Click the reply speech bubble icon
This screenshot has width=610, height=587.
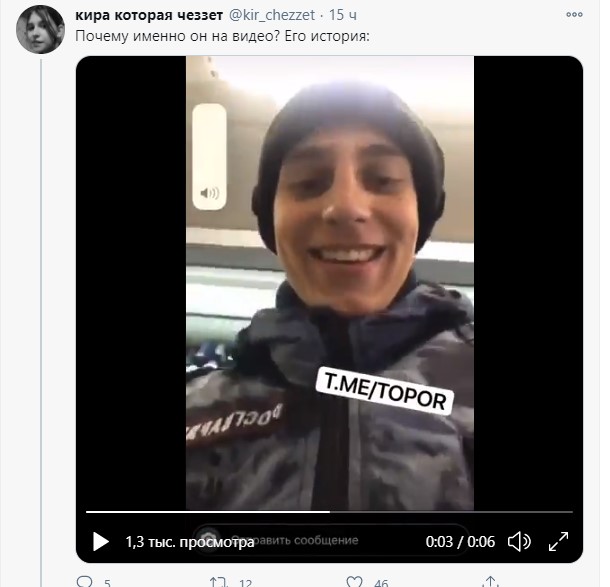coord(84,581)
